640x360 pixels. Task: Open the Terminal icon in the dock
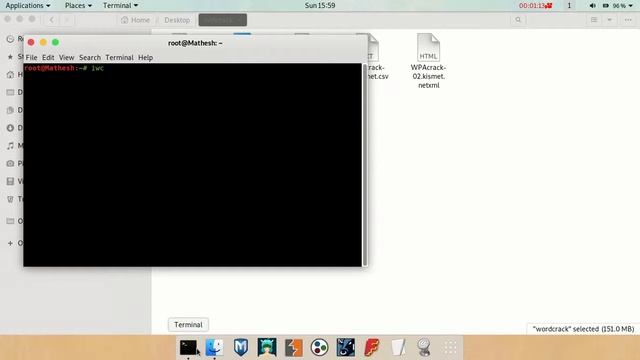click(188, 347)
